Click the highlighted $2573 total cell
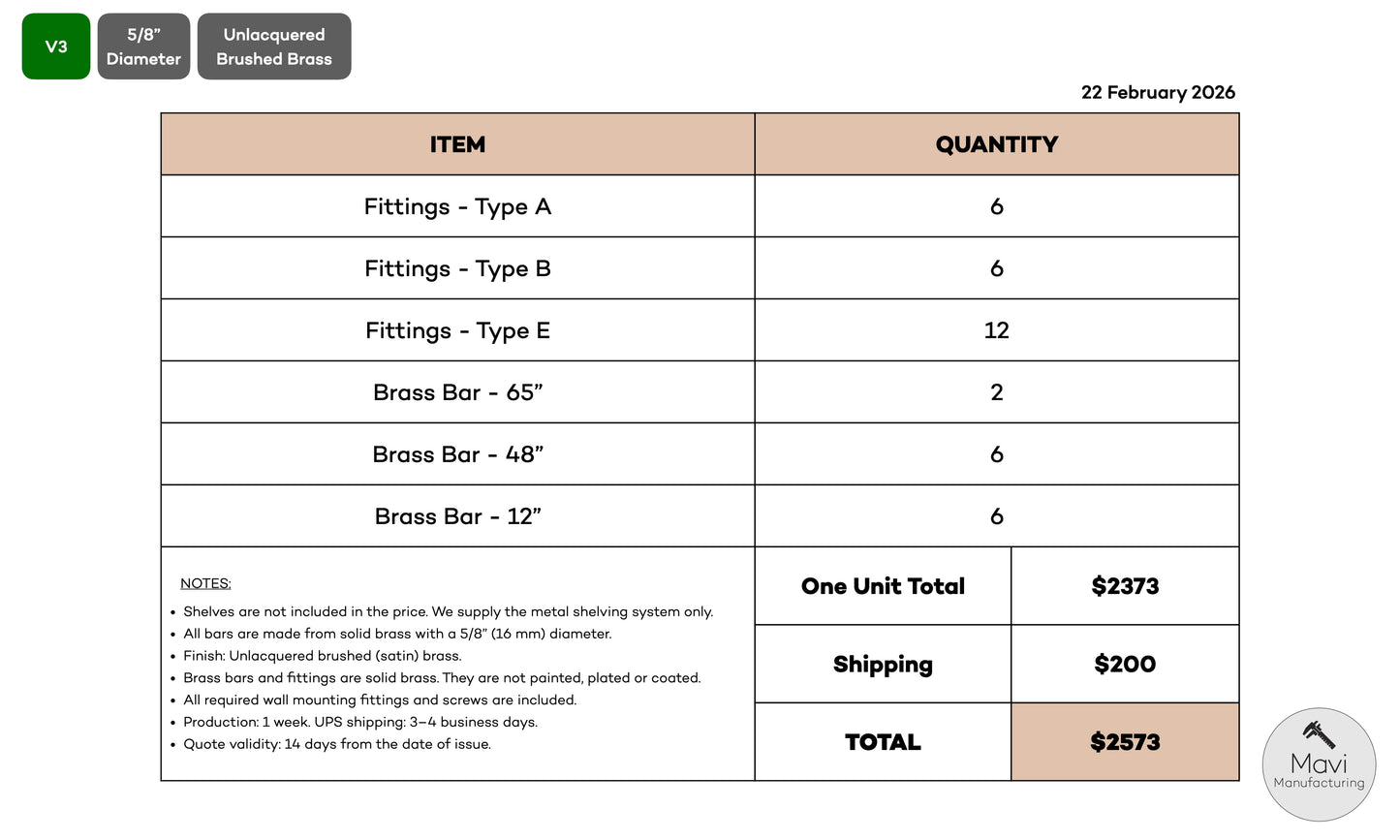The height and width of the screenshot is (840, 1400). click(x=1125, y=742)
